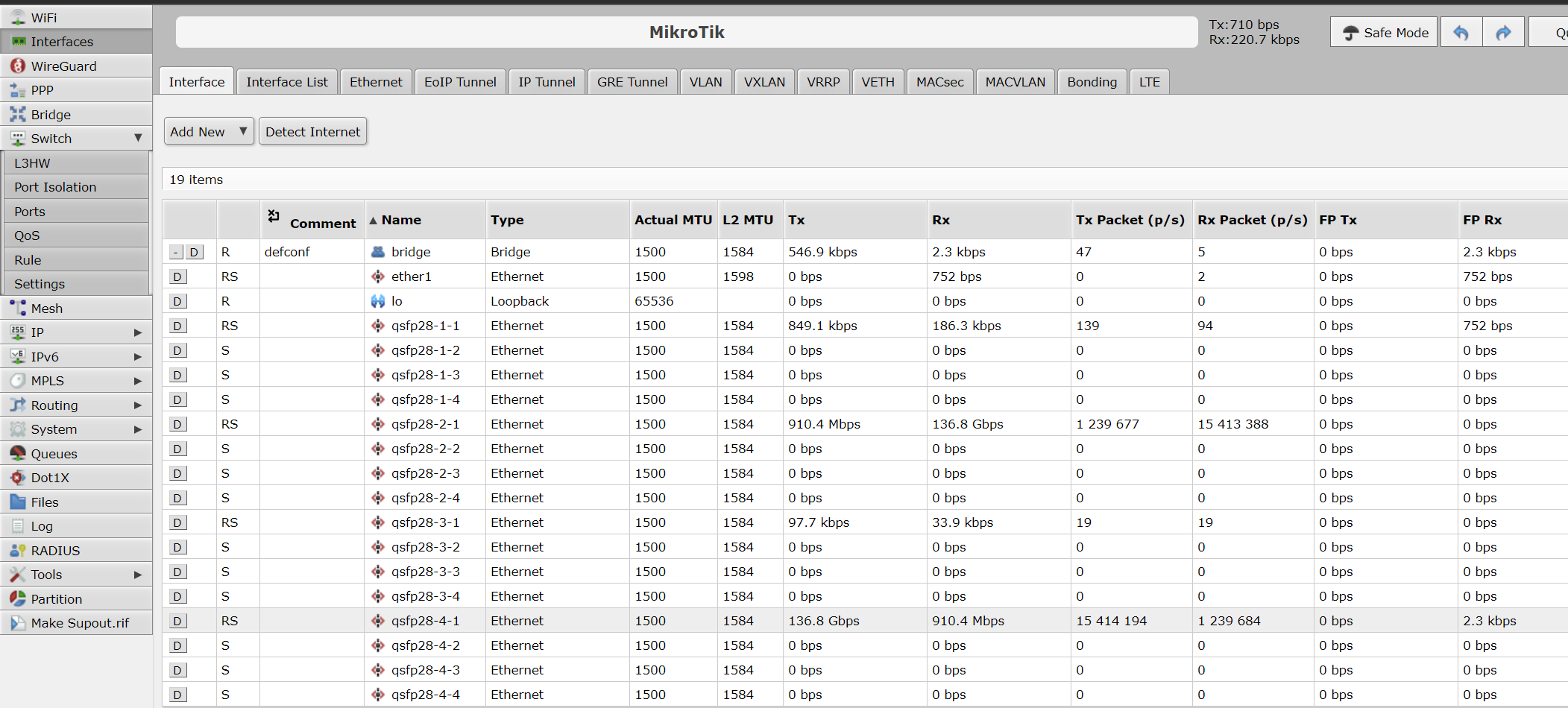Click the Undo arrow button
This screenshot has width=1568, height=708.
1461,32
